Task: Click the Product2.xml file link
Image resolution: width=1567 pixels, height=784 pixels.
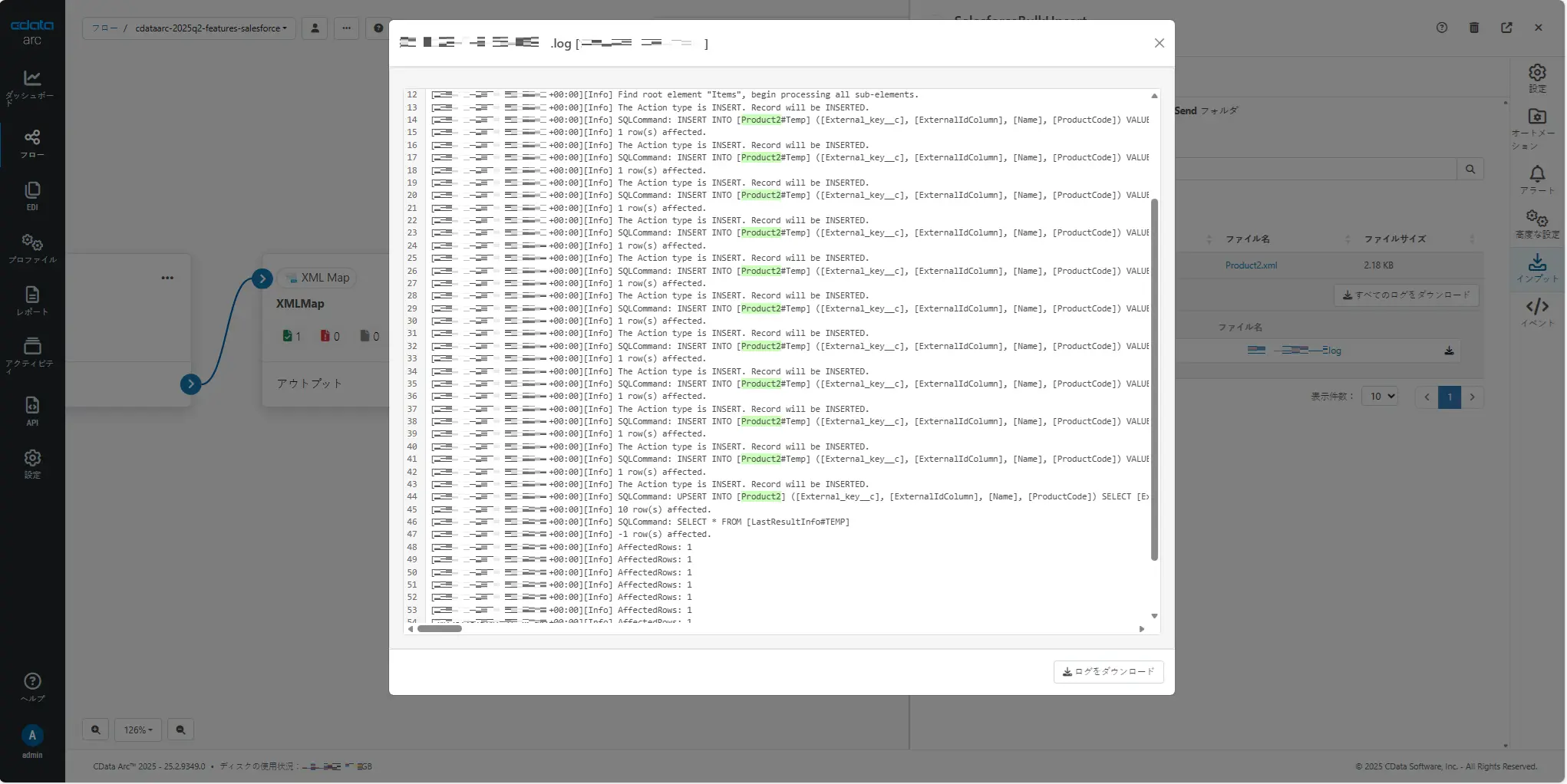Action: click(1252, 265)
